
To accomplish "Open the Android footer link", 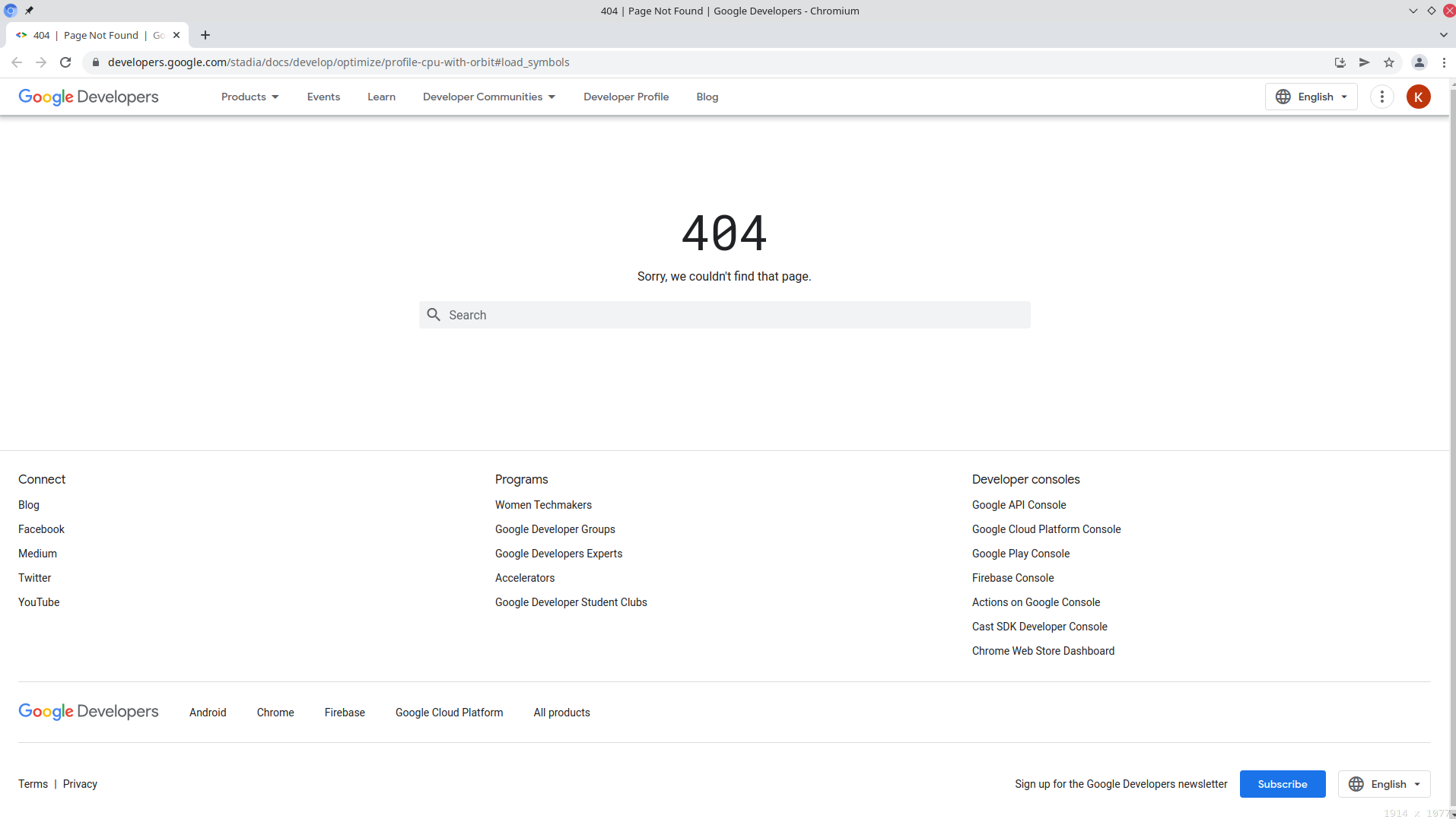I will point(208,713).
